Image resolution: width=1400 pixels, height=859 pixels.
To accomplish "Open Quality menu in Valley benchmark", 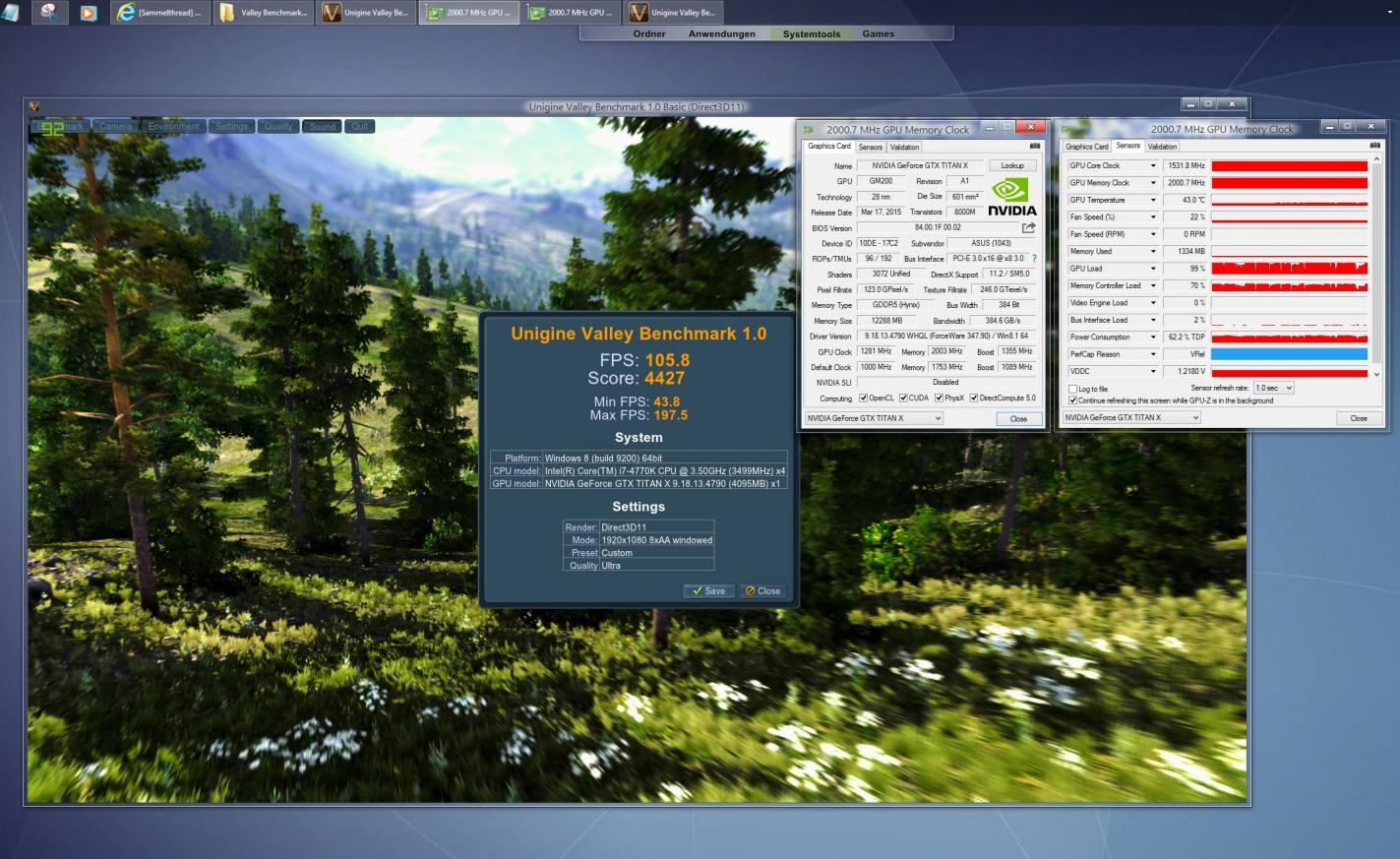I will pyautogui.click(x=278, y=126).
